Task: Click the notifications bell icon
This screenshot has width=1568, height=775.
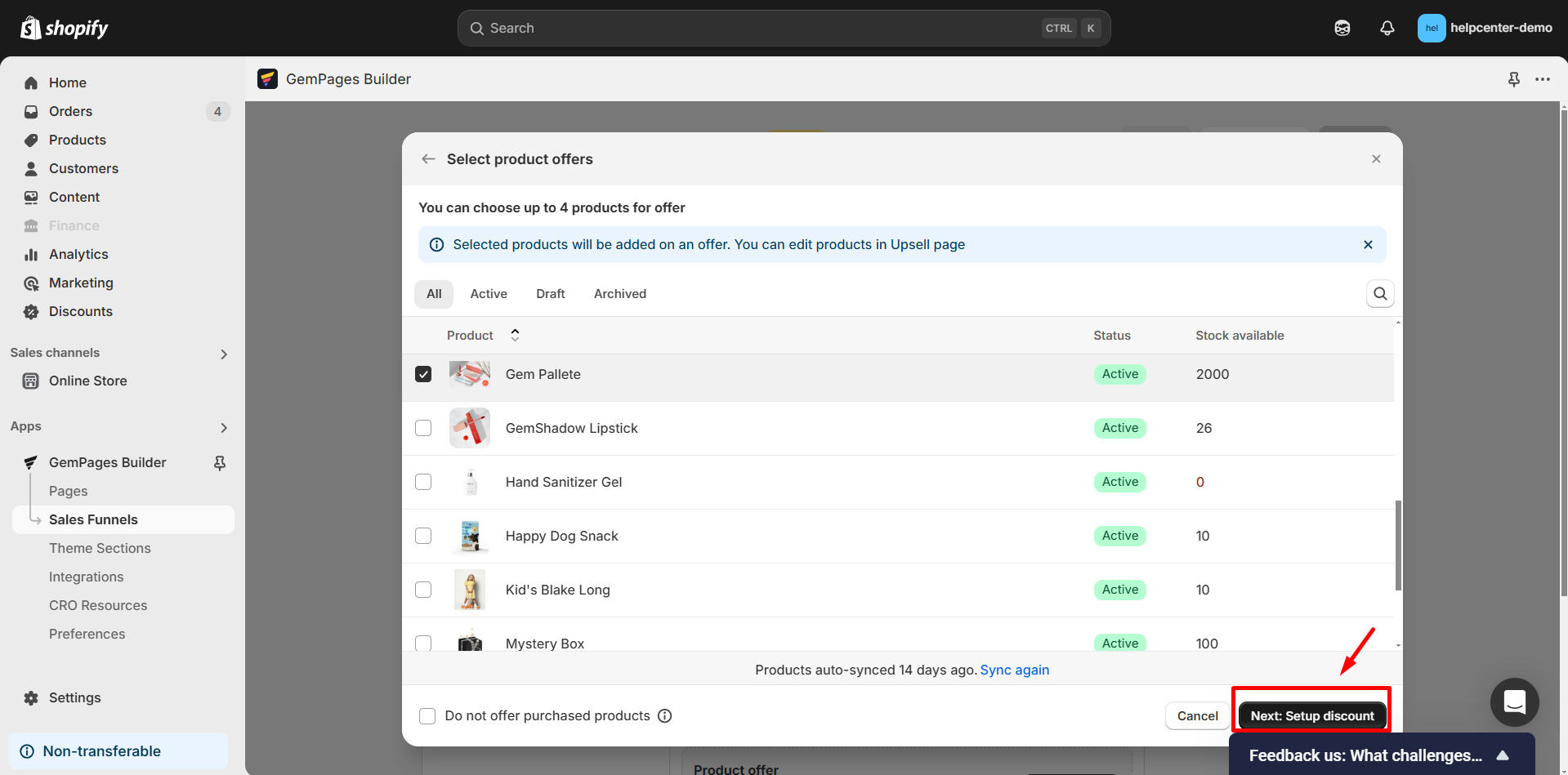Action: (x=1387, y=29)
